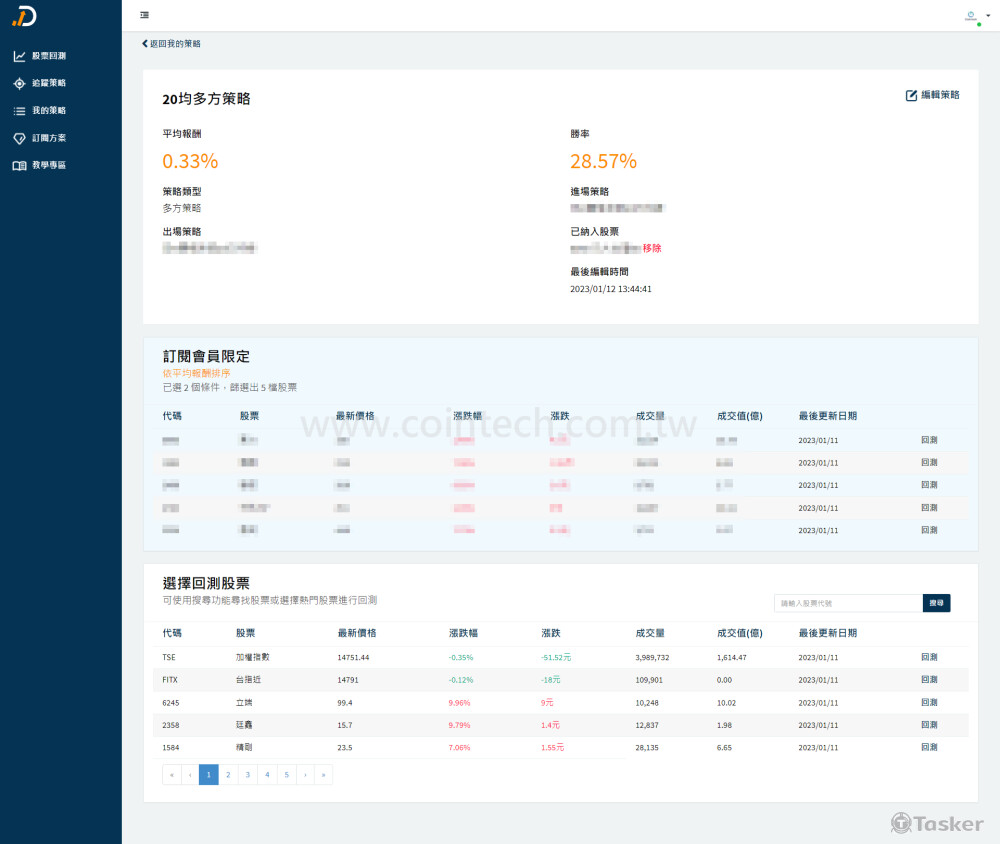
Task: Go to page 5 in pagination
Action: (x=286, y=774)
